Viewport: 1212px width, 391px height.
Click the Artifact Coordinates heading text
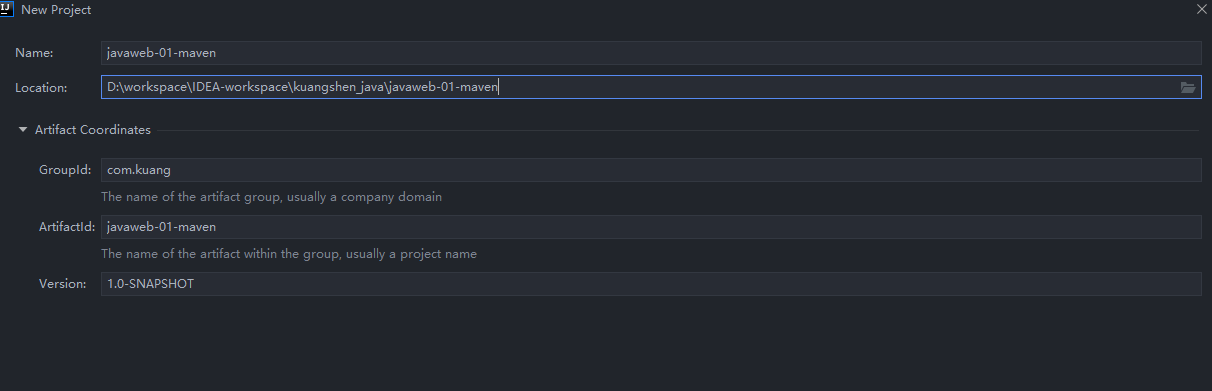pyautogui.click(x=93, y=130)
